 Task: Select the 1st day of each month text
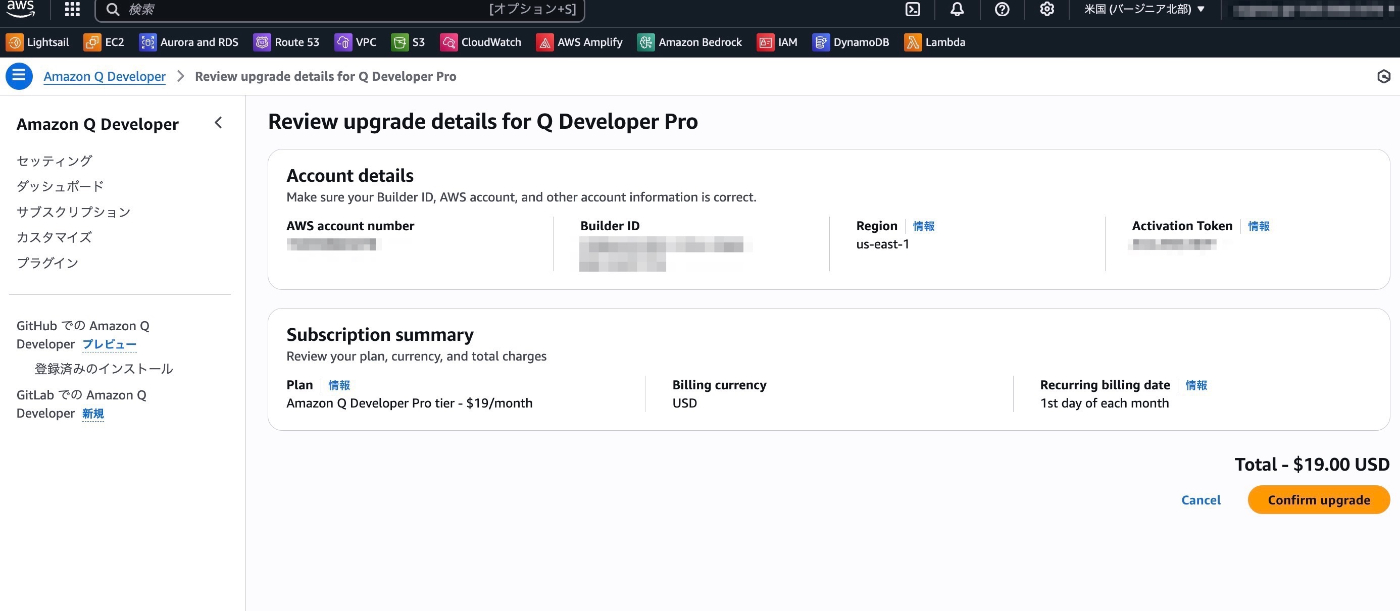pyautogui.click(x=1104, y=403)
